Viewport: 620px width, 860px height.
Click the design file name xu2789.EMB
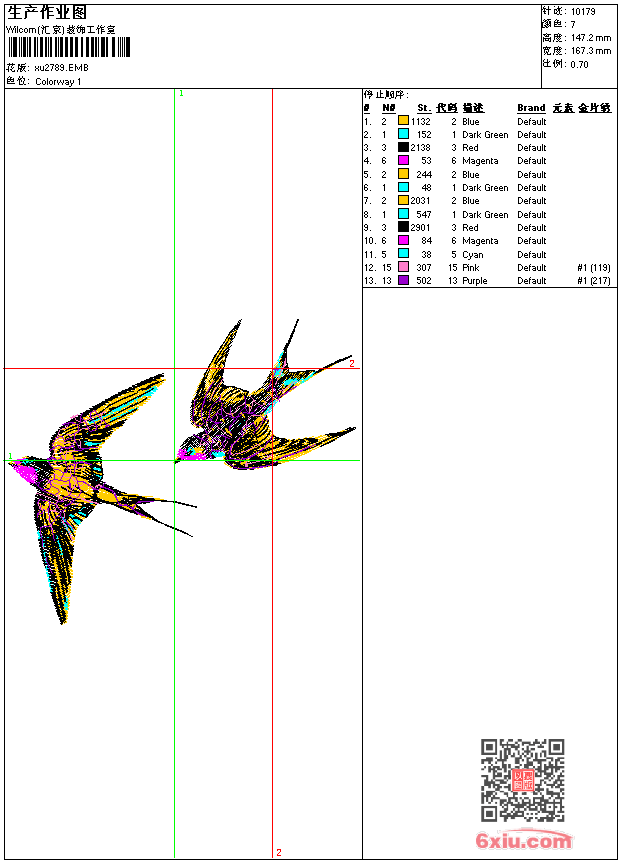[61, 68]
